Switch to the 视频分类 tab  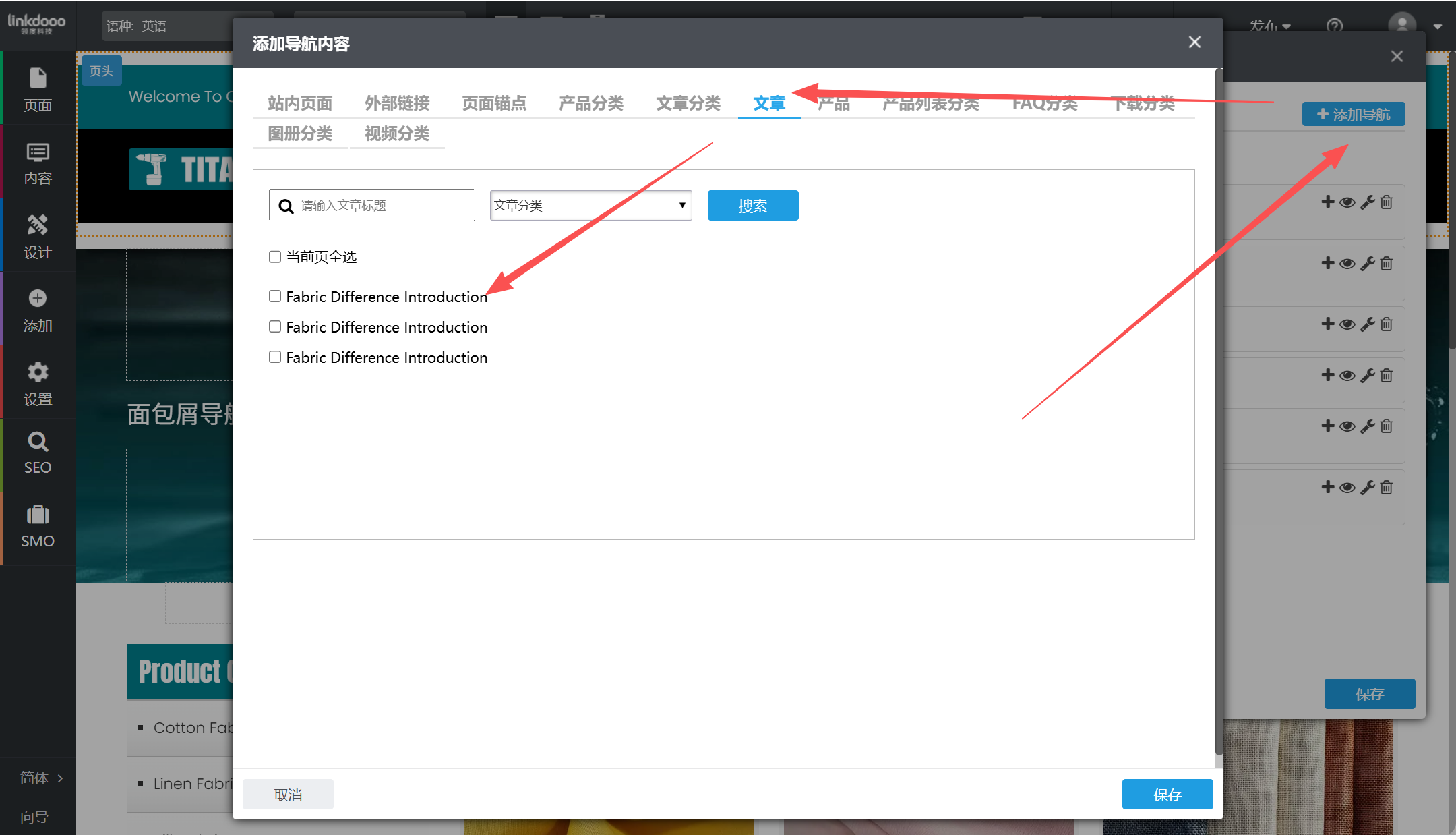pyautogui.click(x=396, y=134)
